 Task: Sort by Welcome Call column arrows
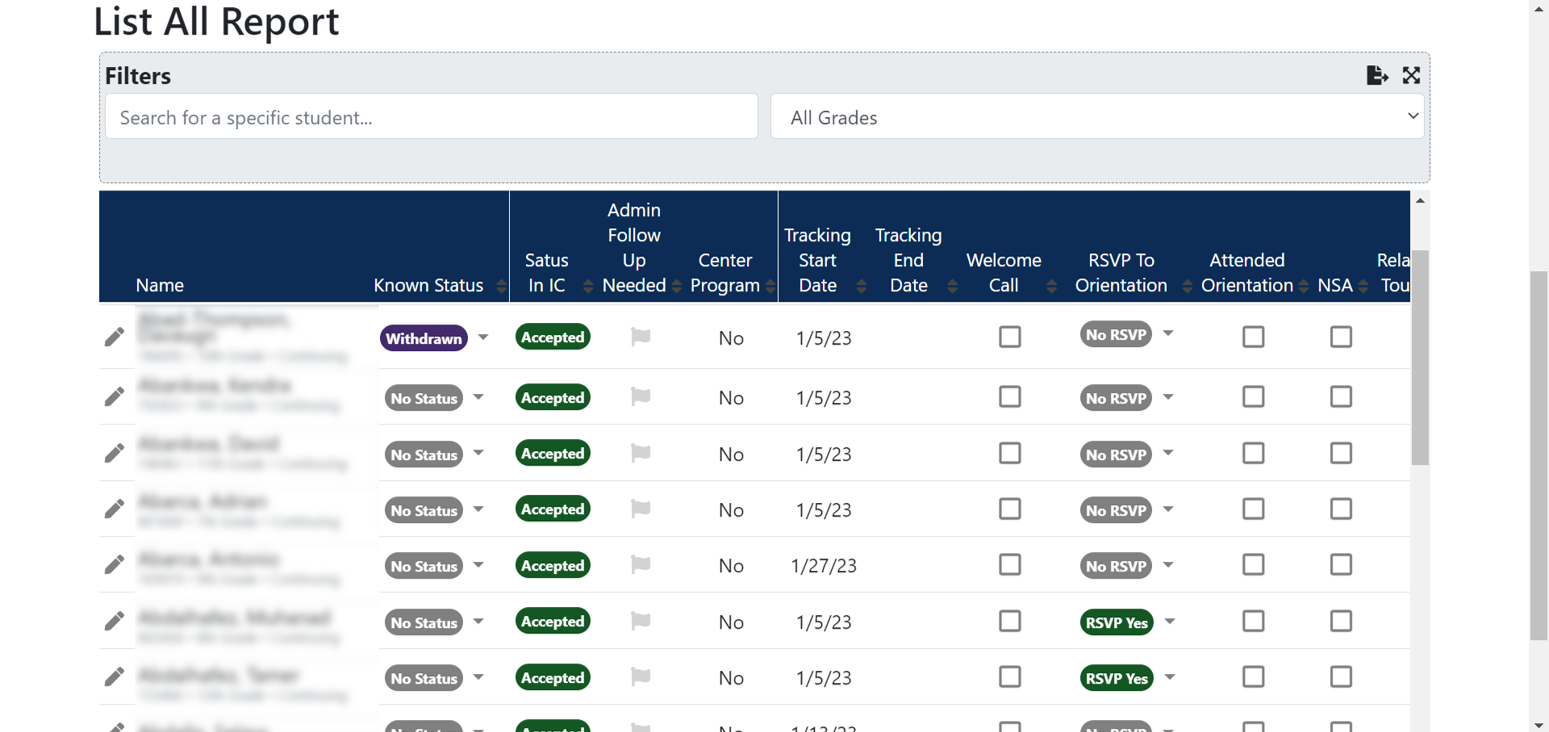1051,286
